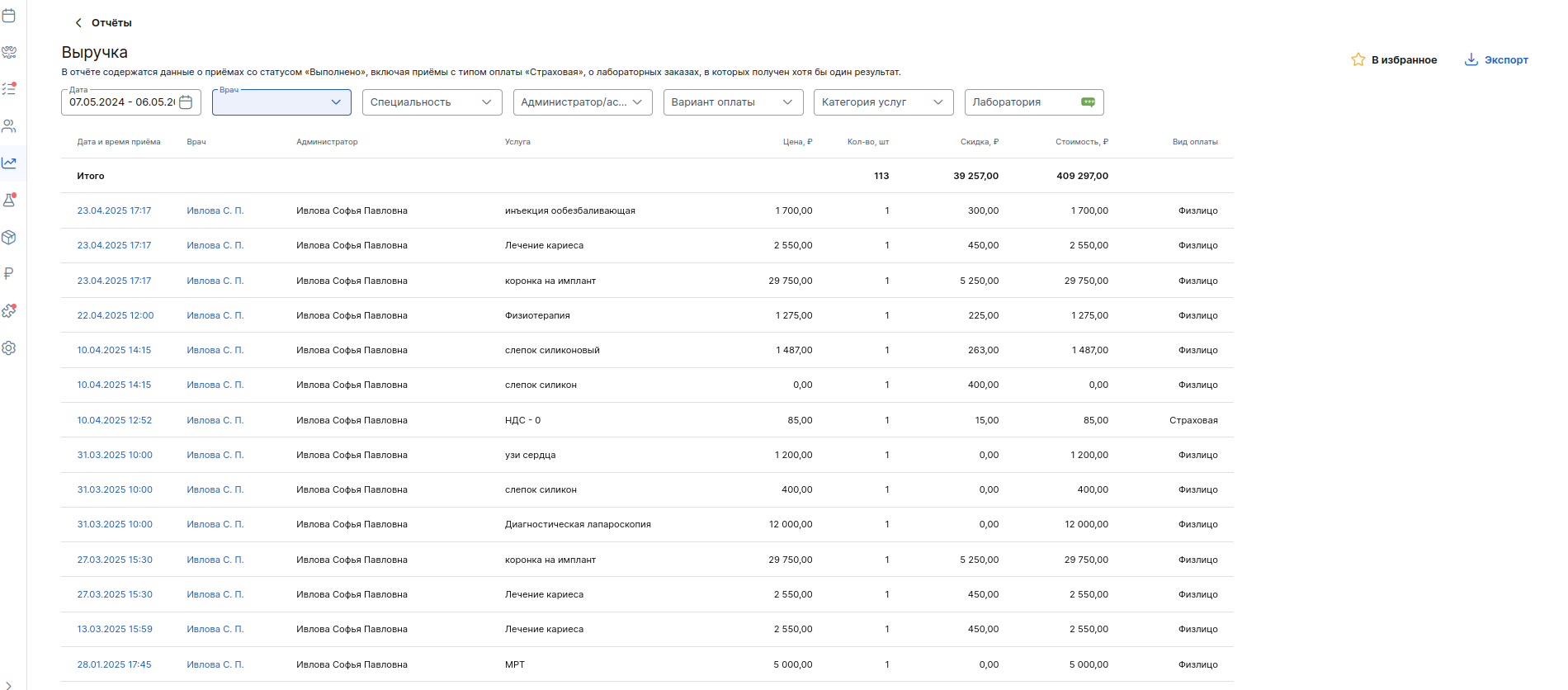Open doctor Ивлова С. П. in Физиотерапия row
Screen dimensions: 1568x690
(215, 315)
